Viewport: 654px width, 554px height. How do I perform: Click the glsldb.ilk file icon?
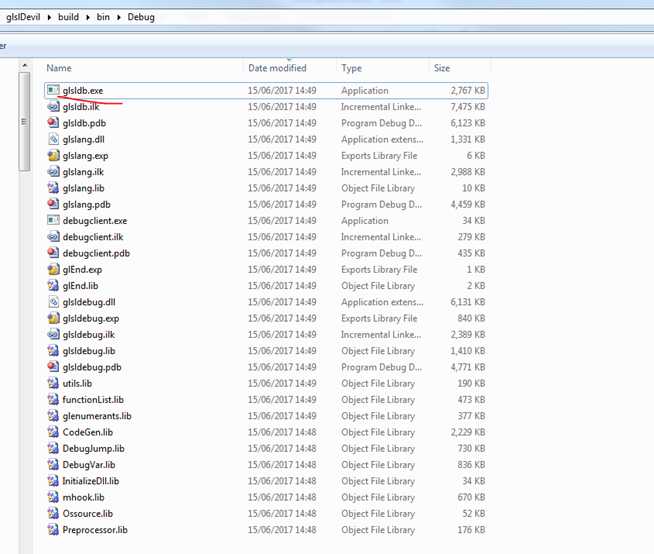click(53, 106)
